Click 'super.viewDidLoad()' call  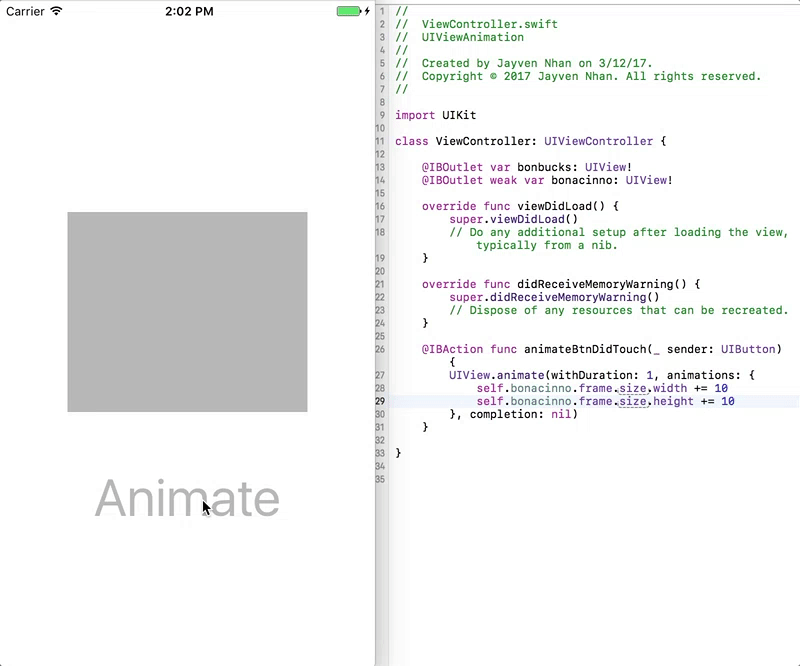pyautogui.click(x=513, y=219)
